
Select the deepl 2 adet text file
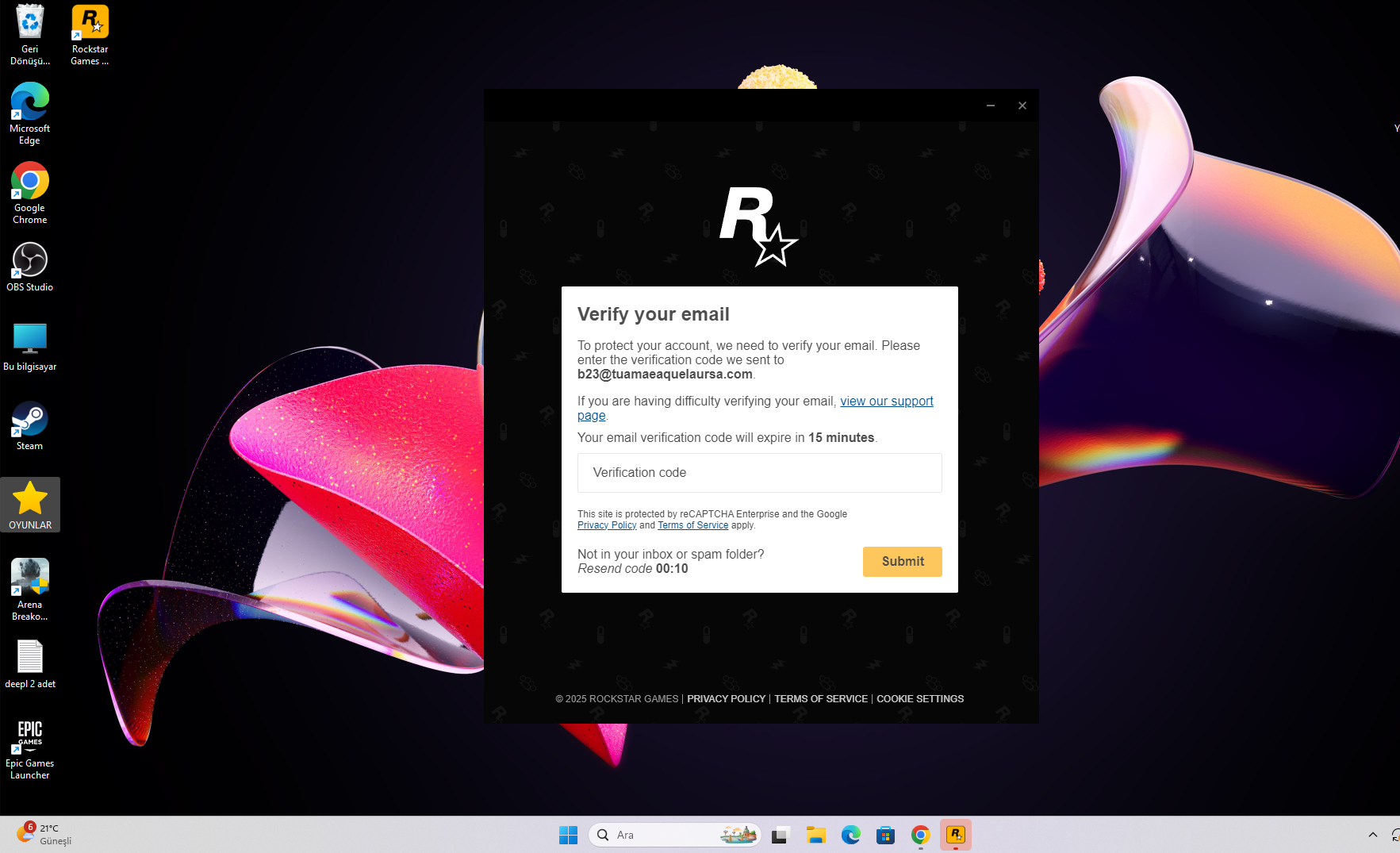click(x=30, y=663)
